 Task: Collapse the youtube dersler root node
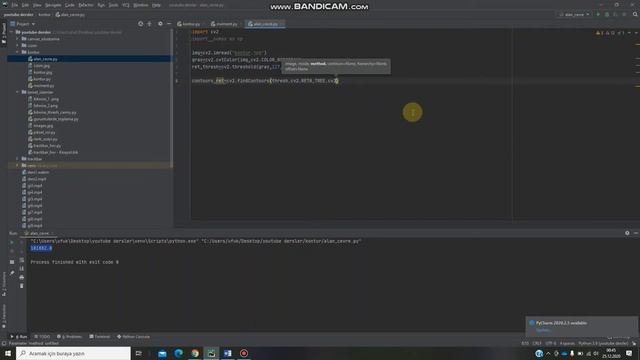12,32
